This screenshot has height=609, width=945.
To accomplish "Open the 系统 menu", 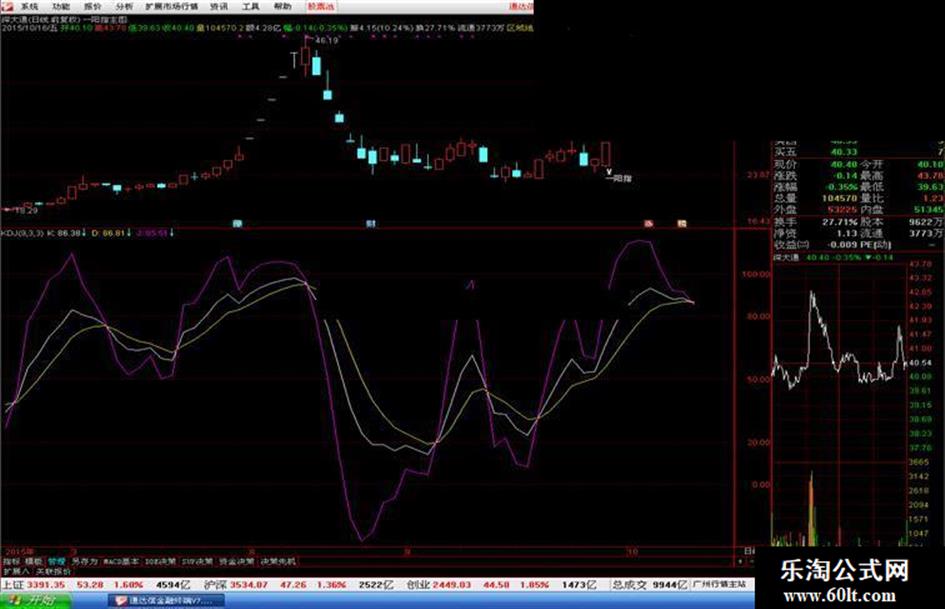I will click(x=29, y=7).
